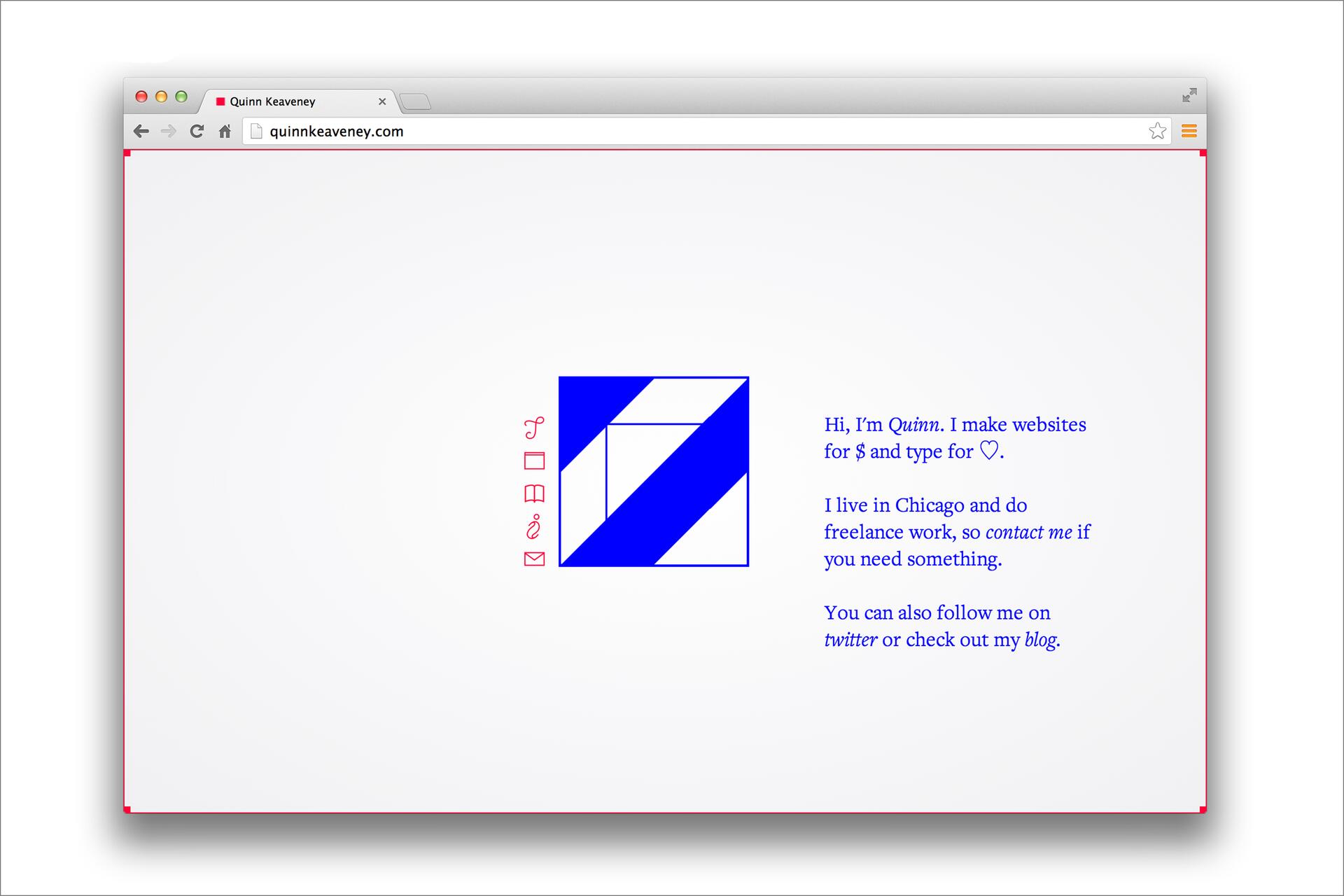
Task: Click the blue striped square logo
Action: point(654,471)
